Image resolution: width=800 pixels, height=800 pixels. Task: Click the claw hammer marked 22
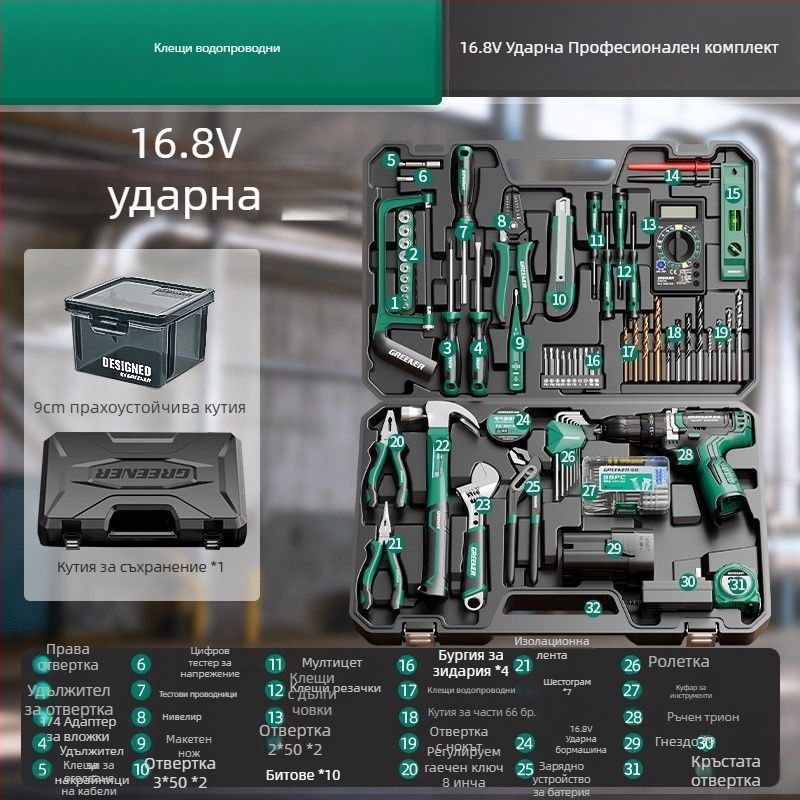tap(438, 500)
